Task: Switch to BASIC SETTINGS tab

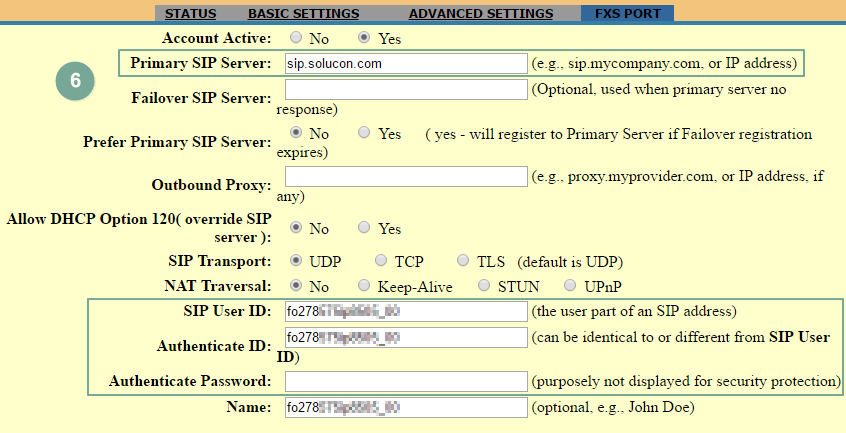Action: click(x=303, y=14)
